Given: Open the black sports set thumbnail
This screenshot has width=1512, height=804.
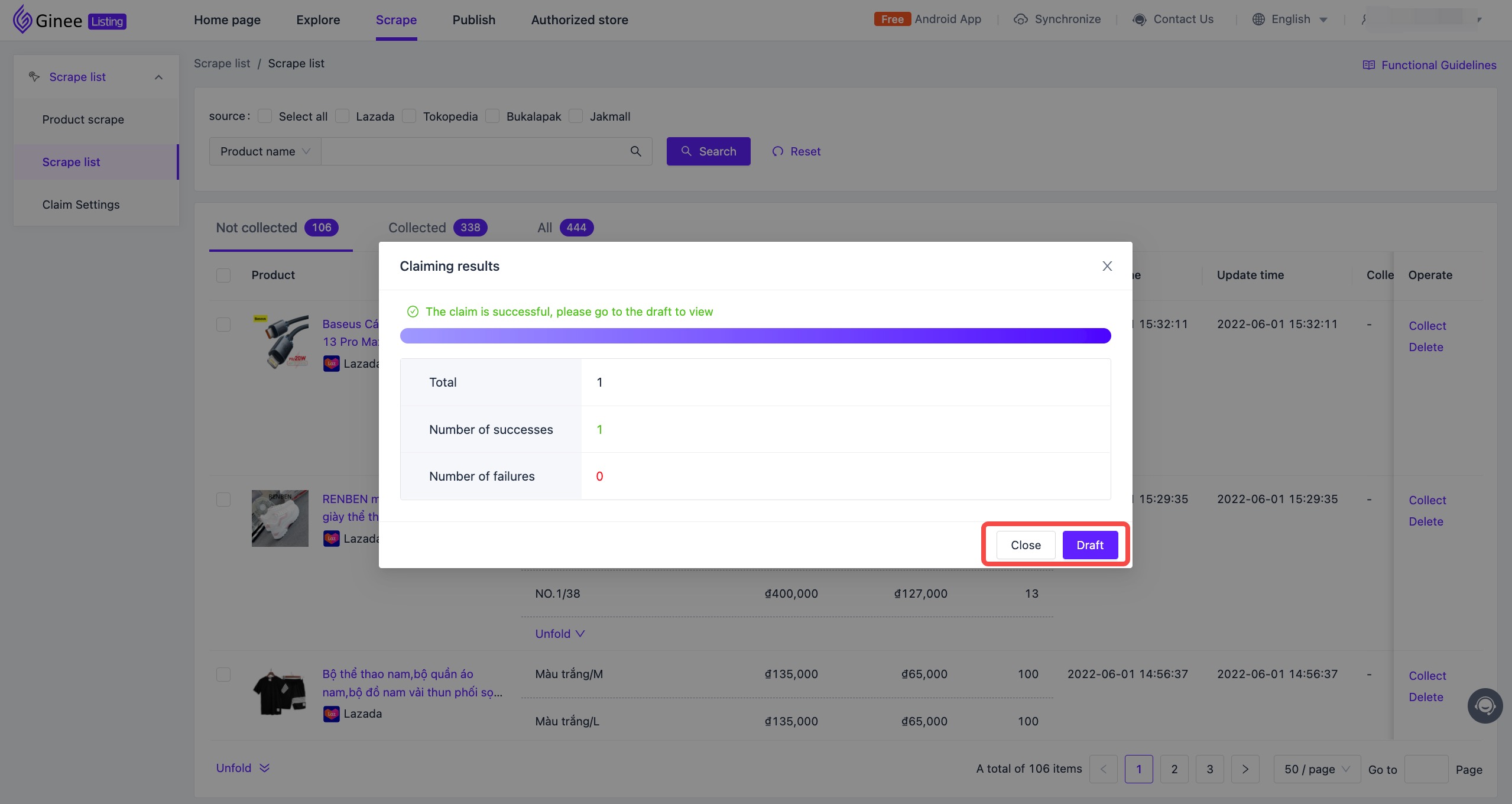Looking at the screenshot, I should tap(280, 692).
